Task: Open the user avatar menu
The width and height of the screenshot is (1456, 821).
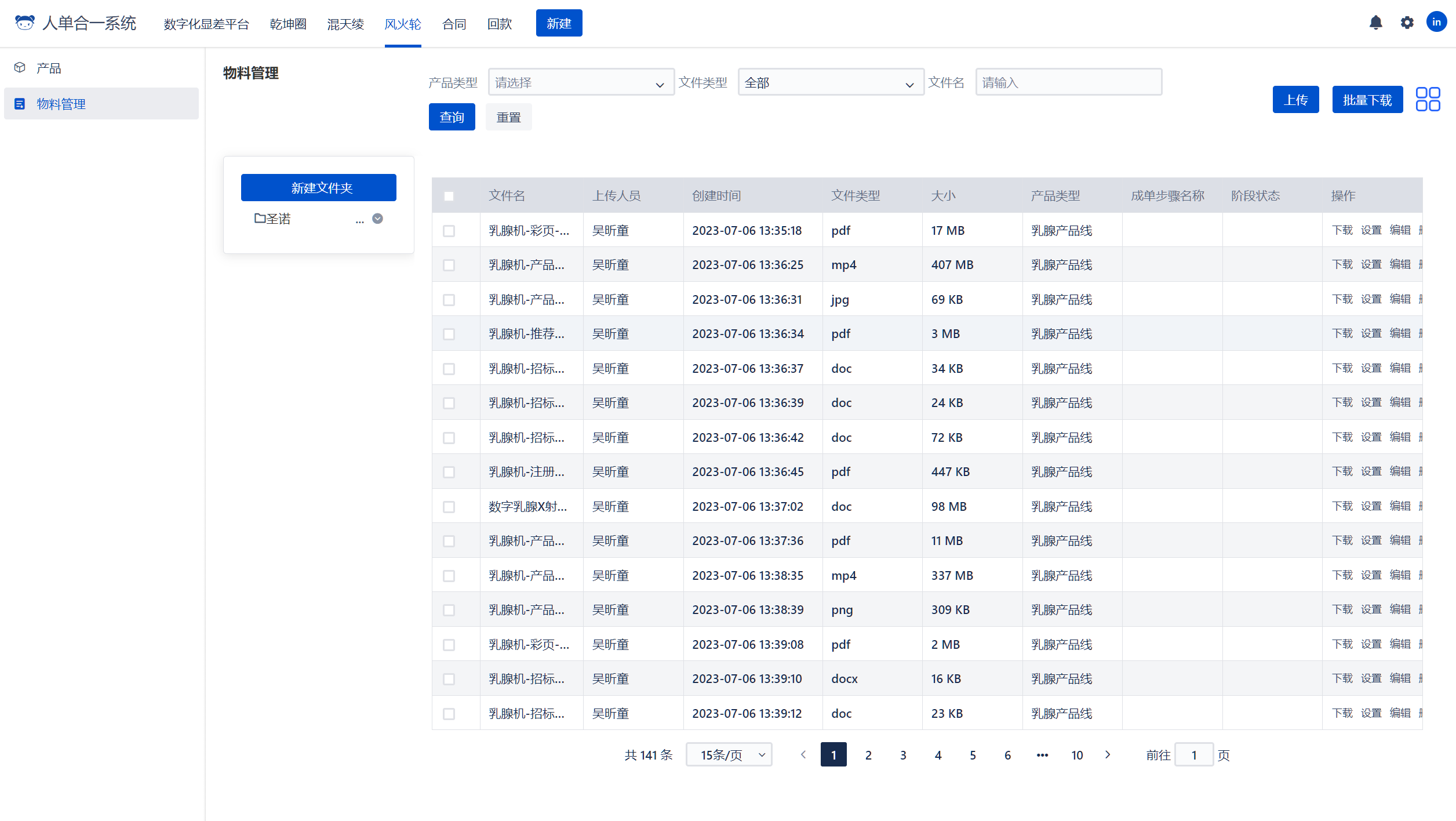Action: point(1436,23)
